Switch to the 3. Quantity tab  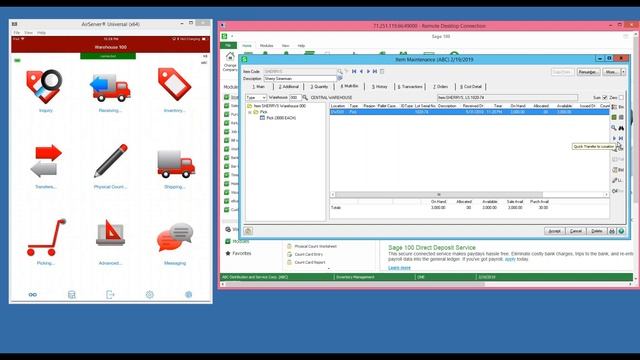319,87
